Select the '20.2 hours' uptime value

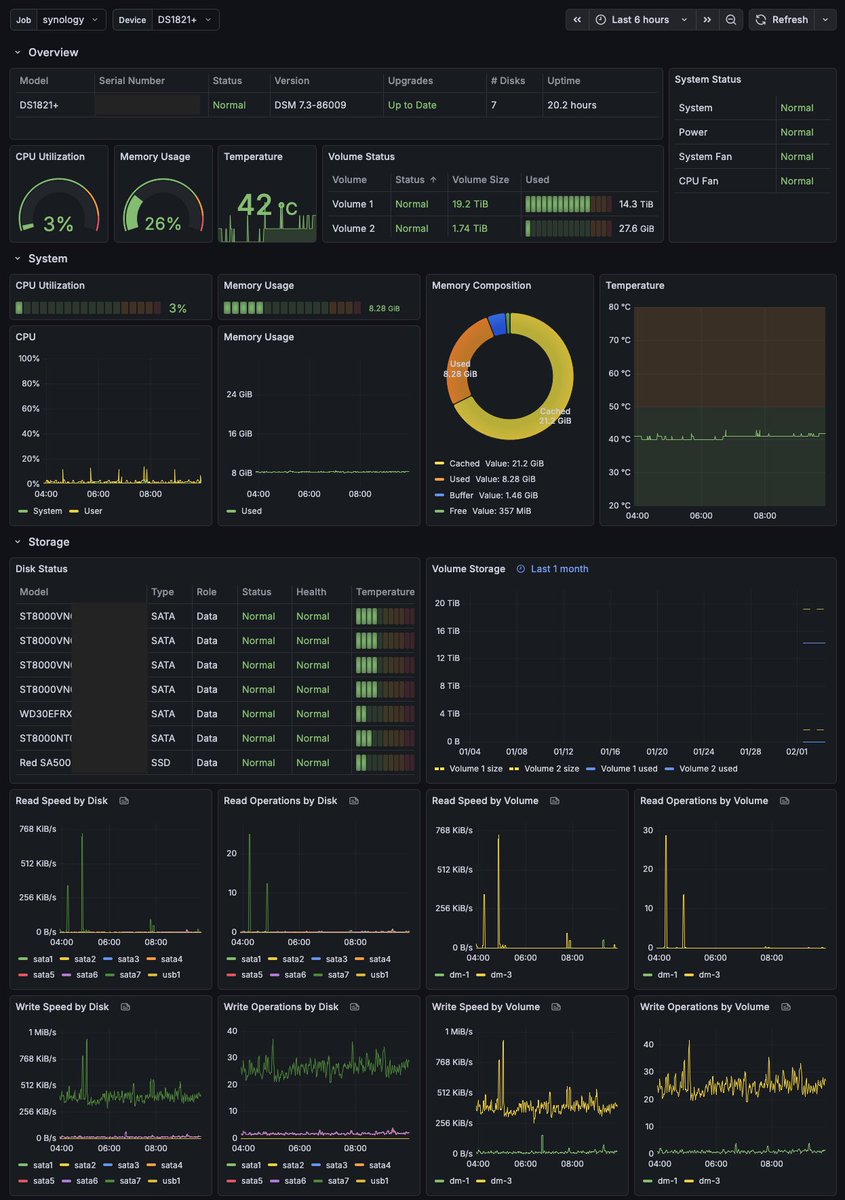(x=572, y=105)
